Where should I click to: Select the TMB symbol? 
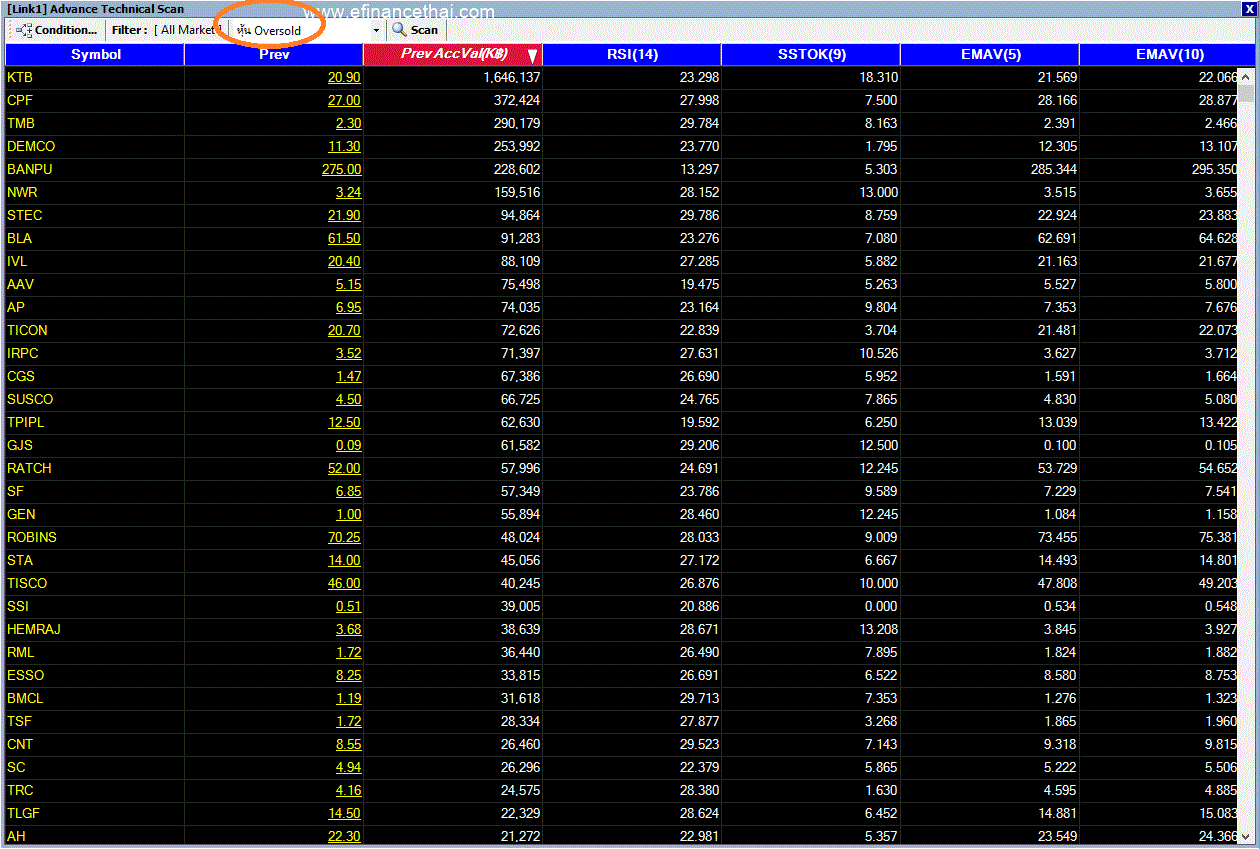click(x=20, y=123)
